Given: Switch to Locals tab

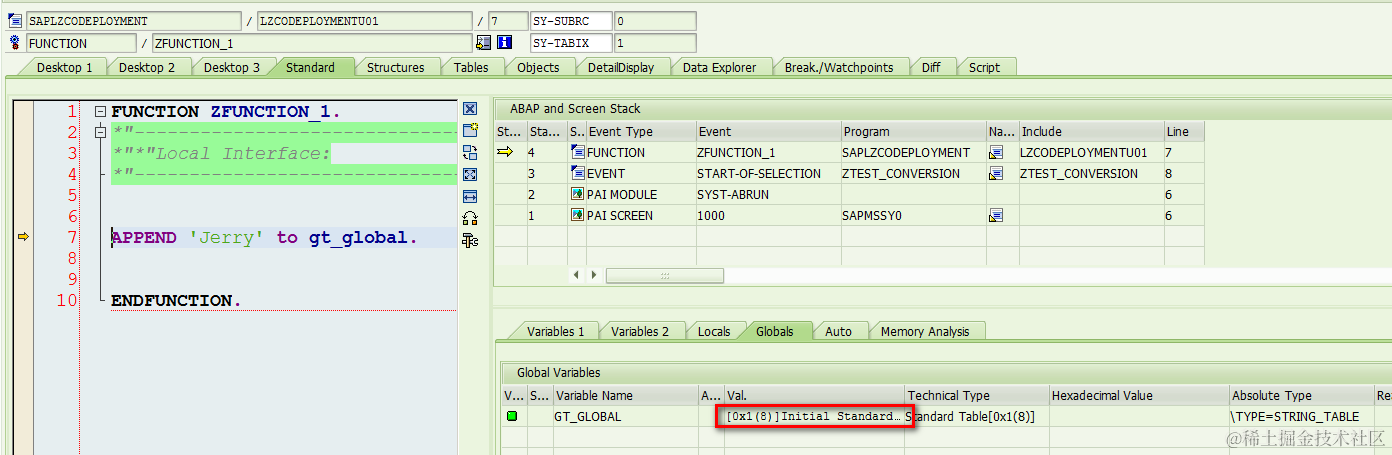Looking at the screenshot, I should tap(714, 331).
